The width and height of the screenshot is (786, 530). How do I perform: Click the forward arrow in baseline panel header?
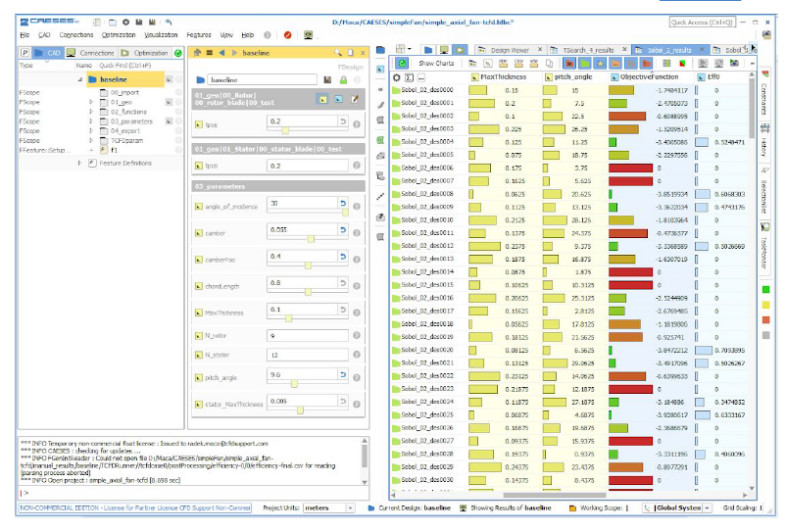tap(234, 53)
